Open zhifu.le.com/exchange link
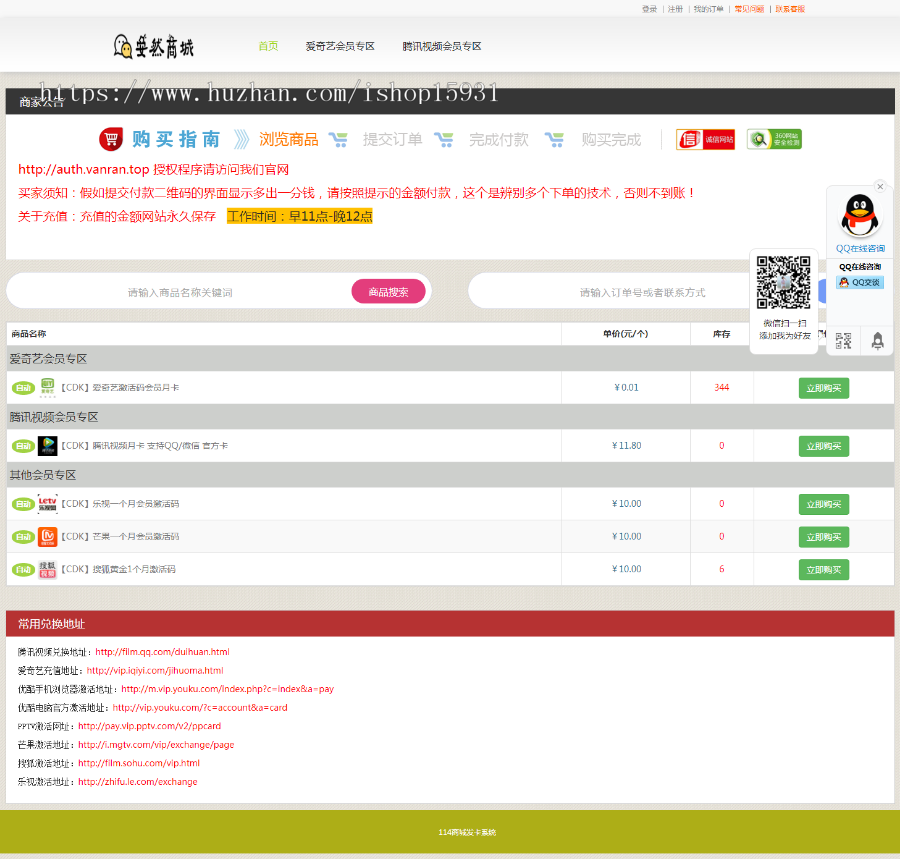 tap(138, 782)
